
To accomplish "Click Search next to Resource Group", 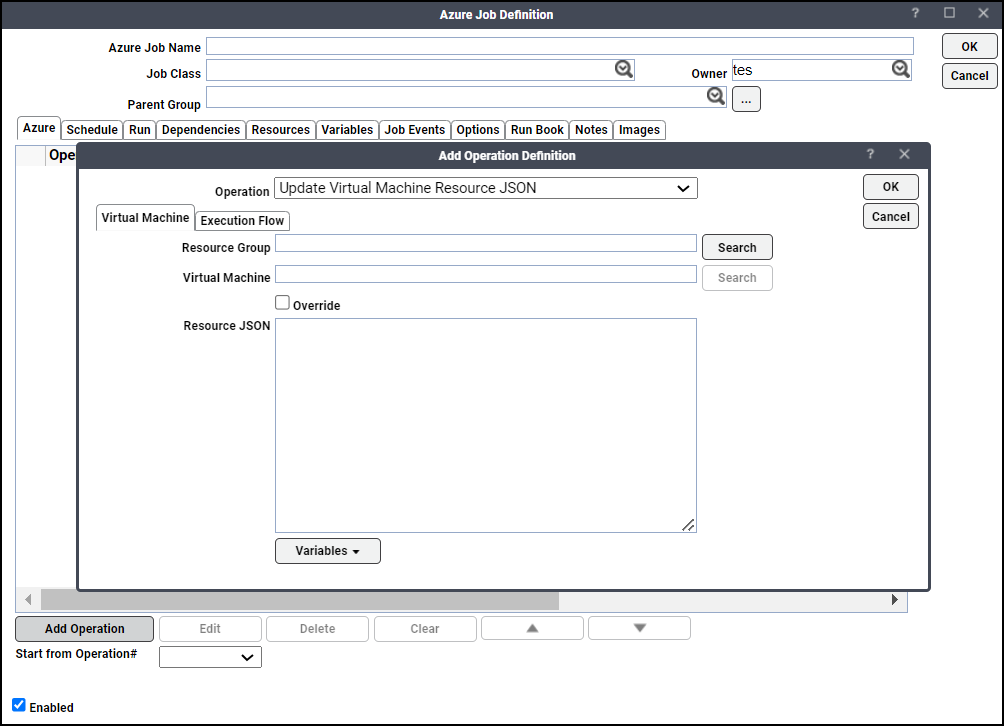I will pos(737,248).
